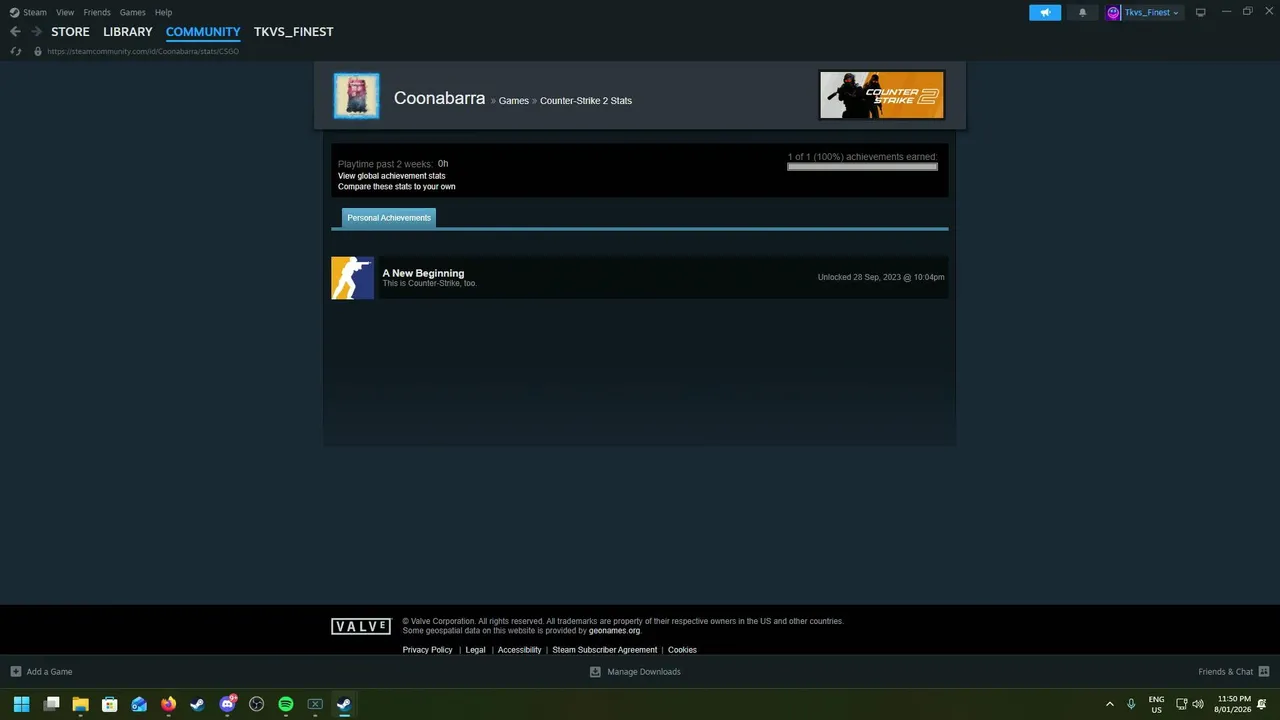The height and width of the screenshot is (720, 1280).
Task: Go forward with the right arrow button
Action: click(x=36, y=32)
